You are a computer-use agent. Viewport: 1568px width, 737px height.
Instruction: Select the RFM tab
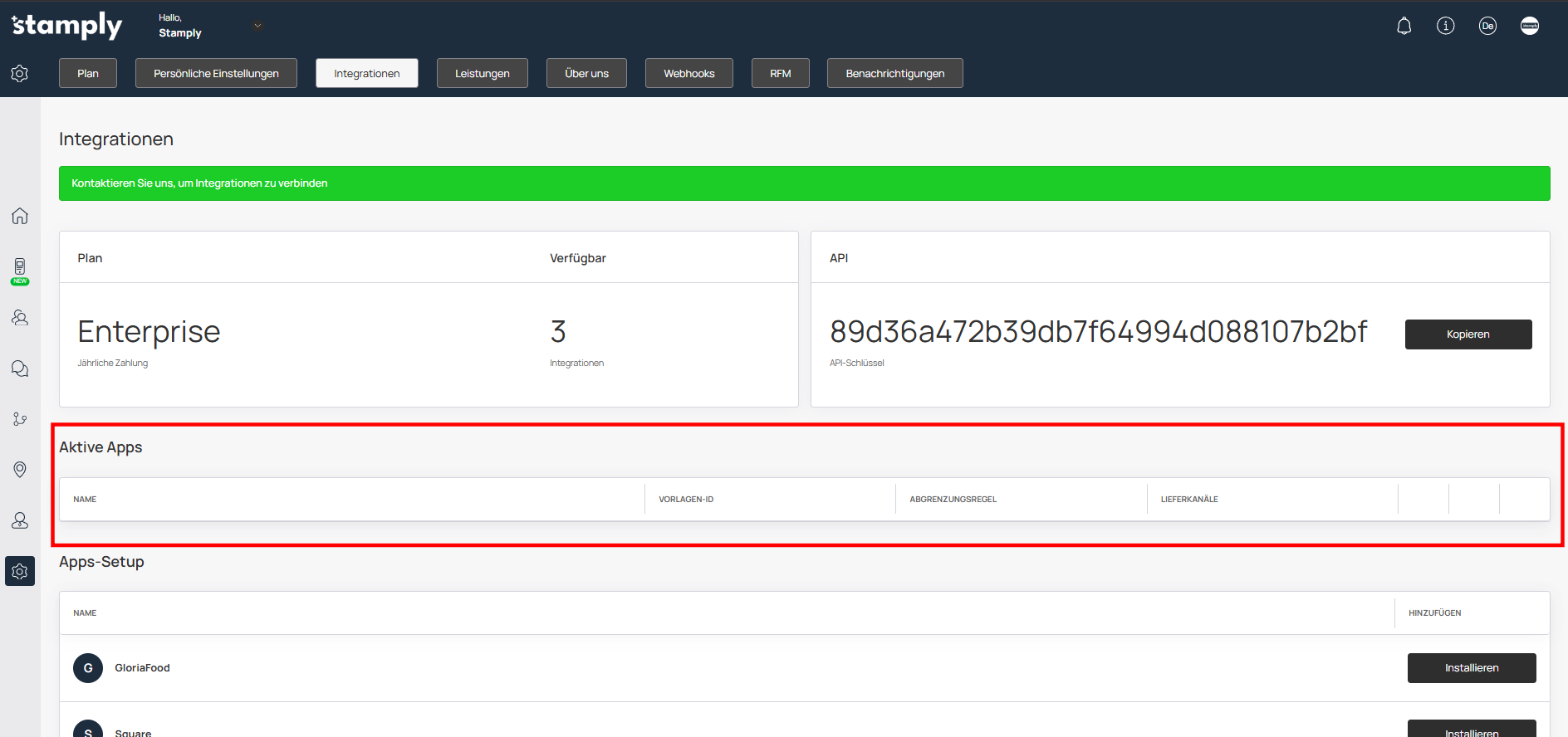(x=780, y=73)
